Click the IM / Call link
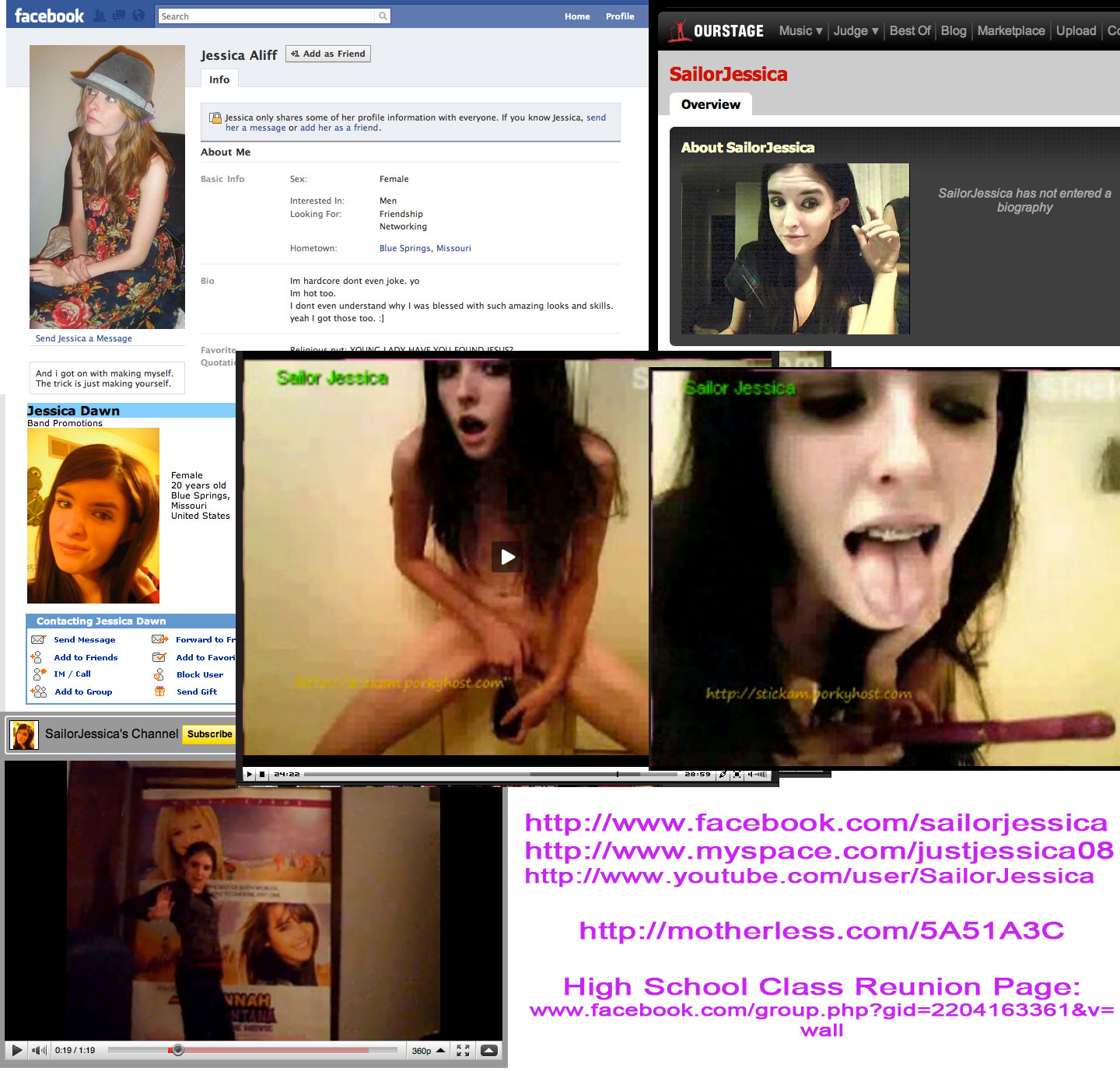 (x=72, y=674)
